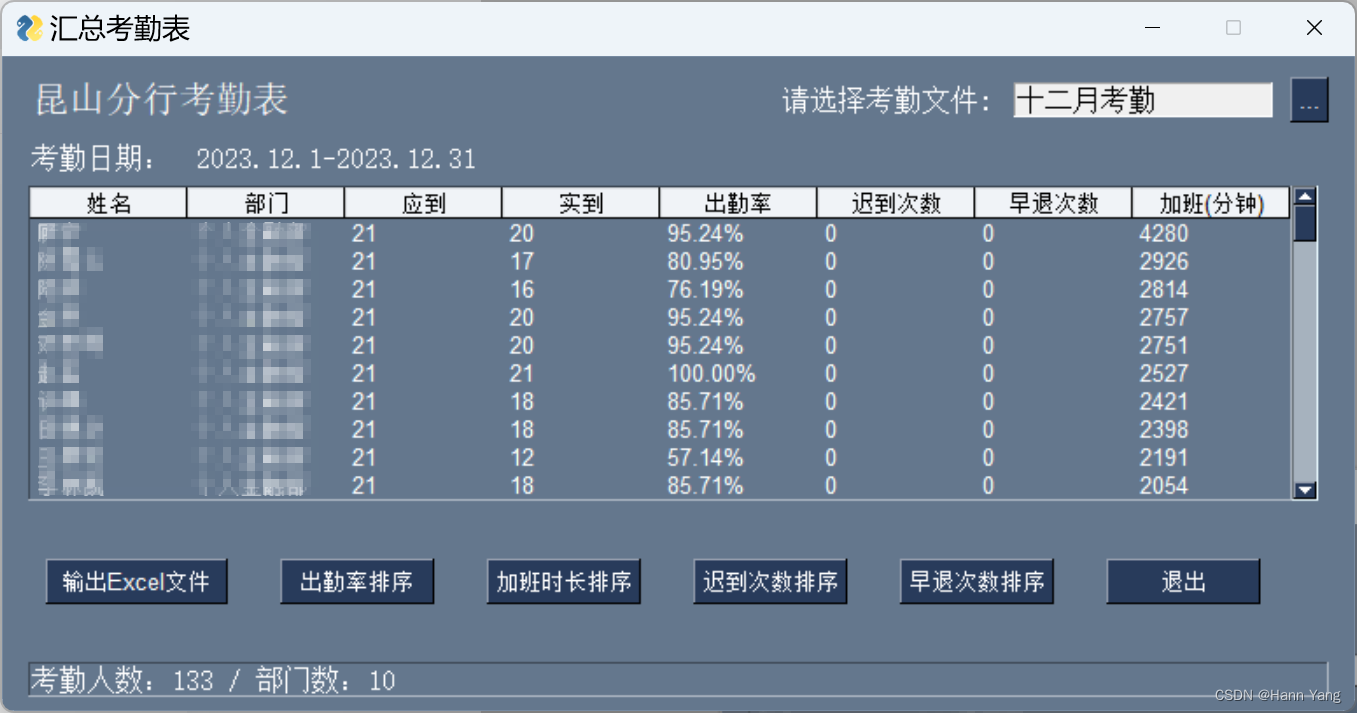Sort lateness counts via 迟到次数排序

coord(771,581)
